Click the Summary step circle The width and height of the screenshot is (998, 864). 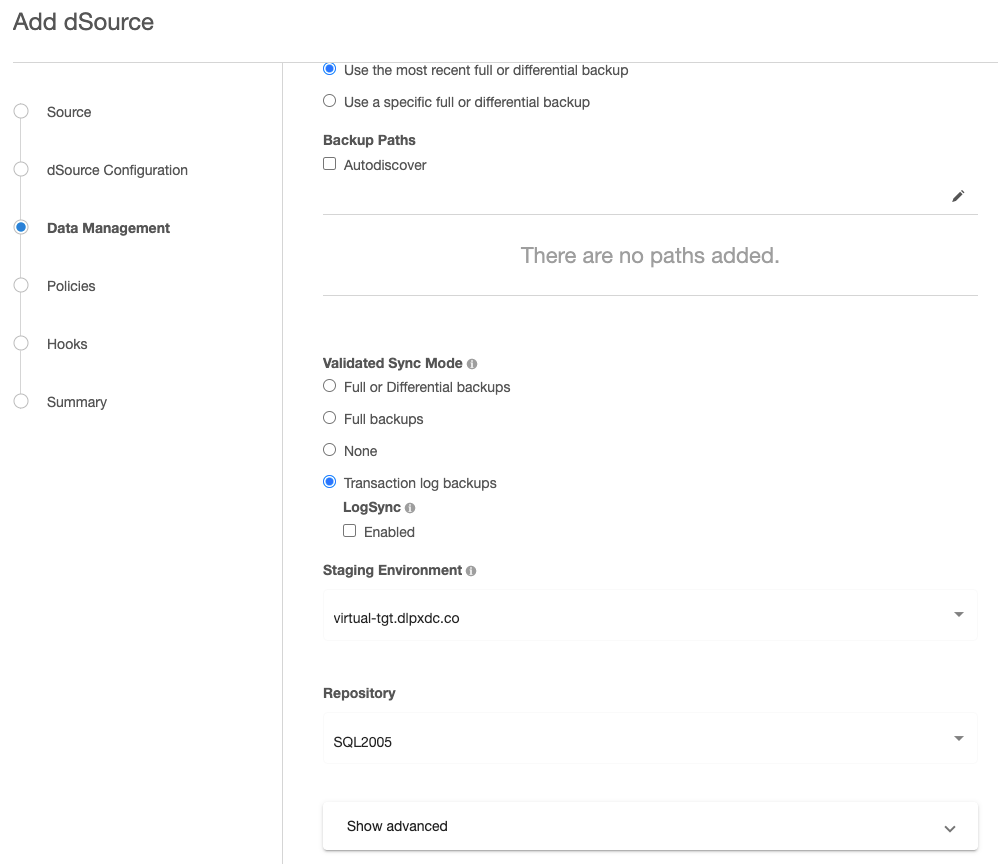click(21, 400)
